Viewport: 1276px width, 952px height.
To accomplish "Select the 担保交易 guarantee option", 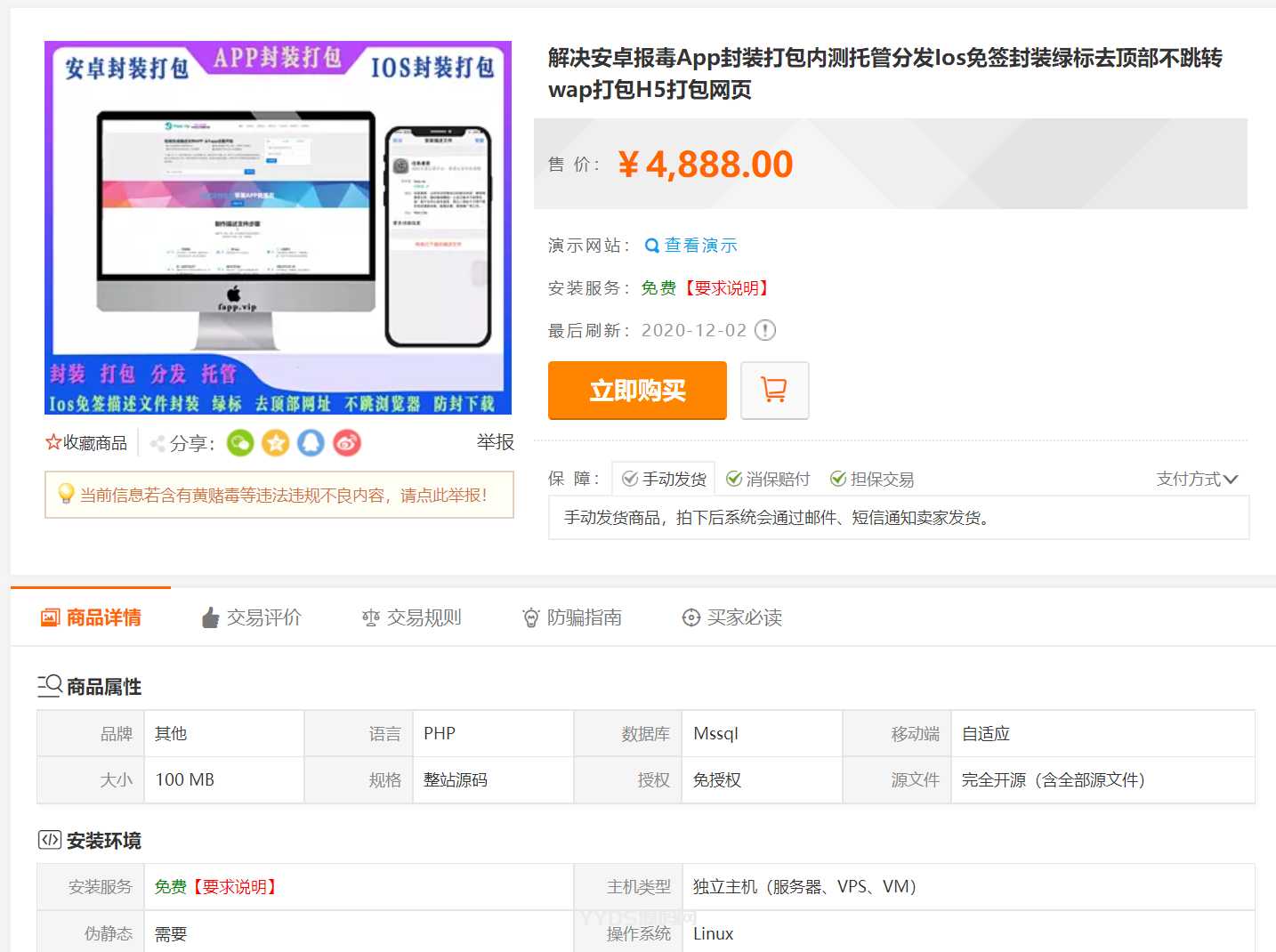I will pyautogui.click(x=872, y=480).
